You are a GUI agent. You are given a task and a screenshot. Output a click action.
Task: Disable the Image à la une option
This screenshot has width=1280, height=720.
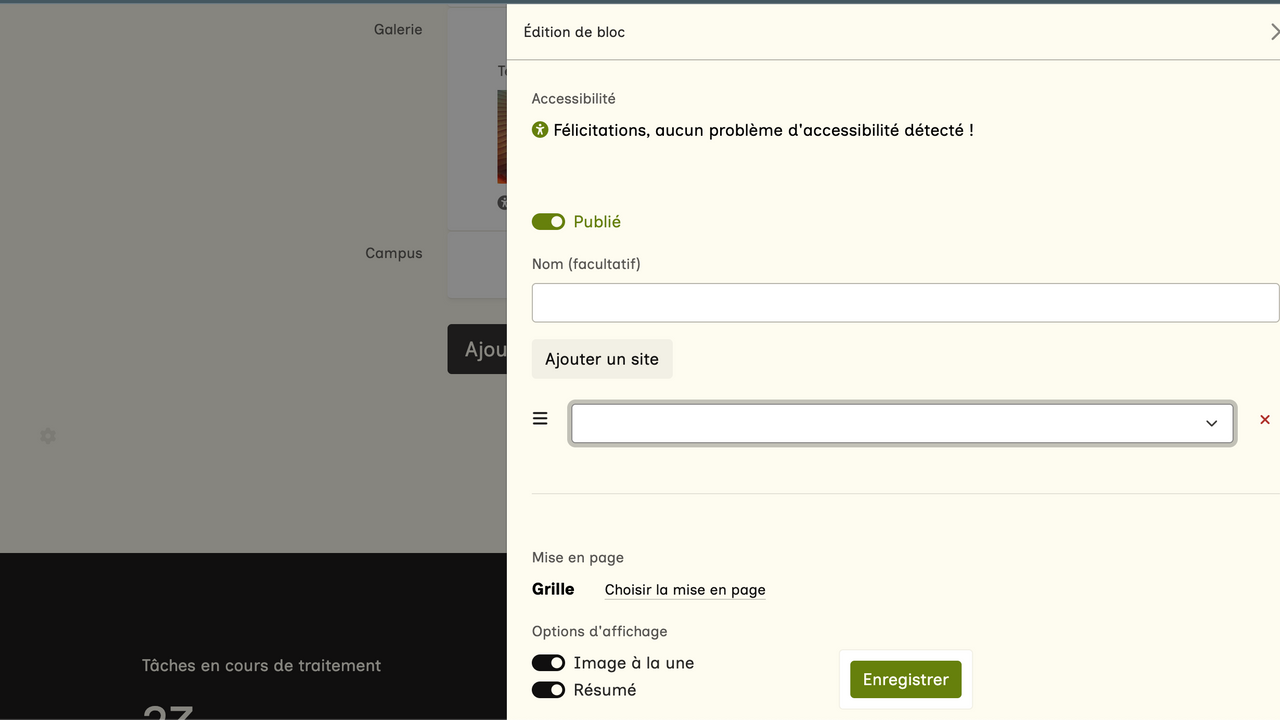coord(548,663)
